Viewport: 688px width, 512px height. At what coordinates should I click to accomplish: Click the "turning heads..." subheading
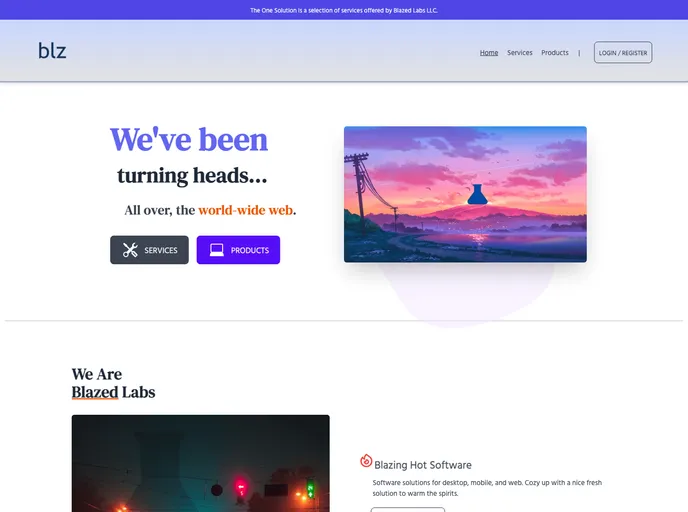coord(192,175)
